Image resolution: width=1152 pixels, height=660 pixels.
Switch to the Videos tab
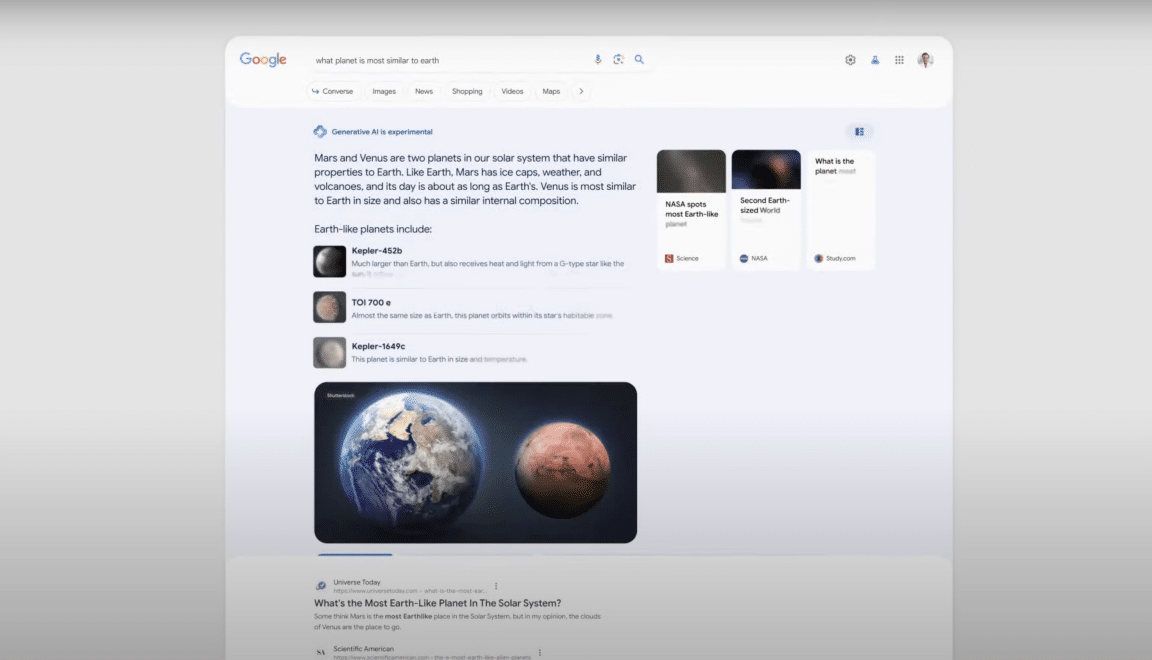tap(512, 91)
